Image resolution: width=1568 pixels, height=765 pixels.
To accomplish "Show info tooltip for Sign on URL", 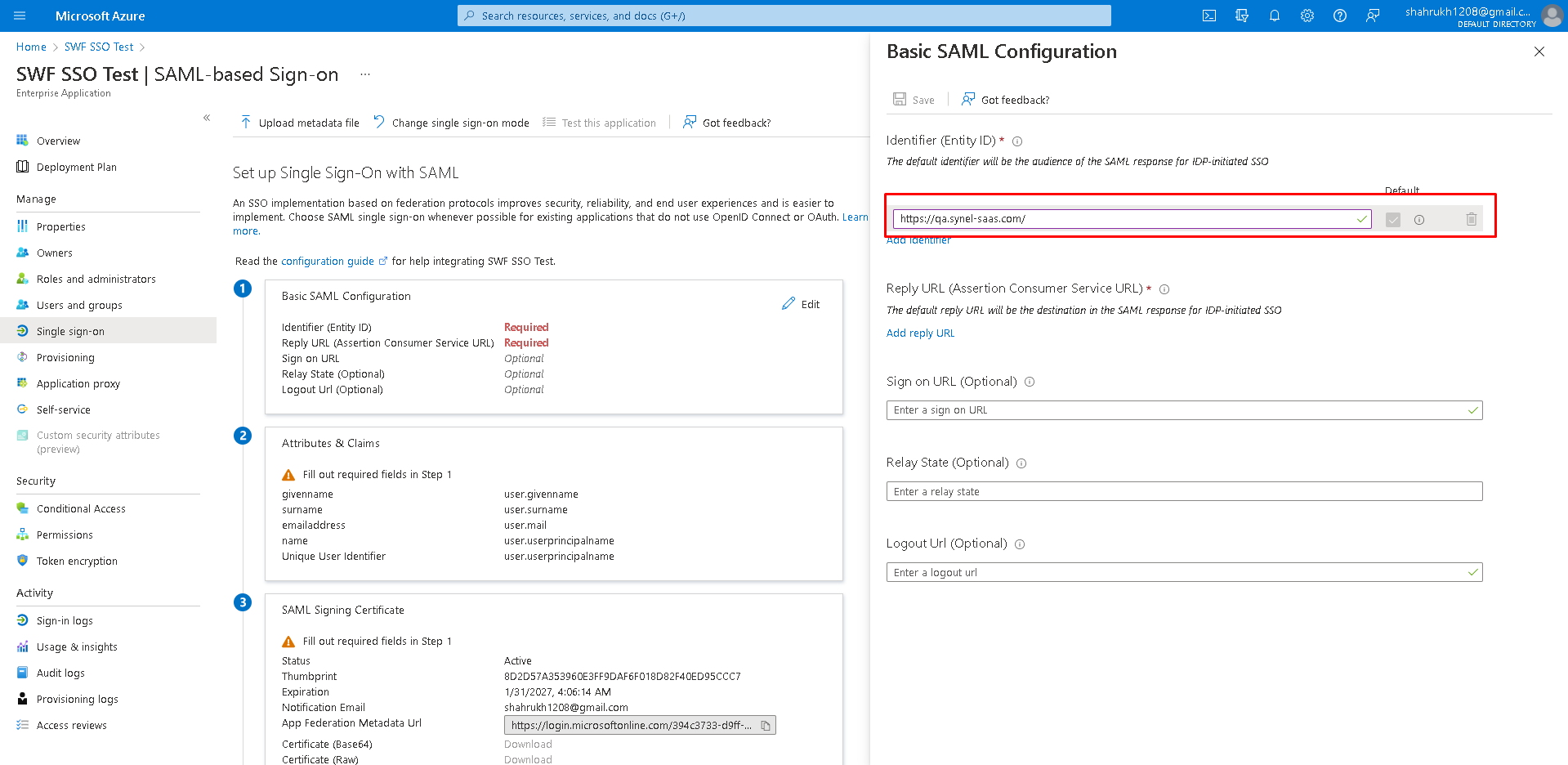I will [1030, 382].
